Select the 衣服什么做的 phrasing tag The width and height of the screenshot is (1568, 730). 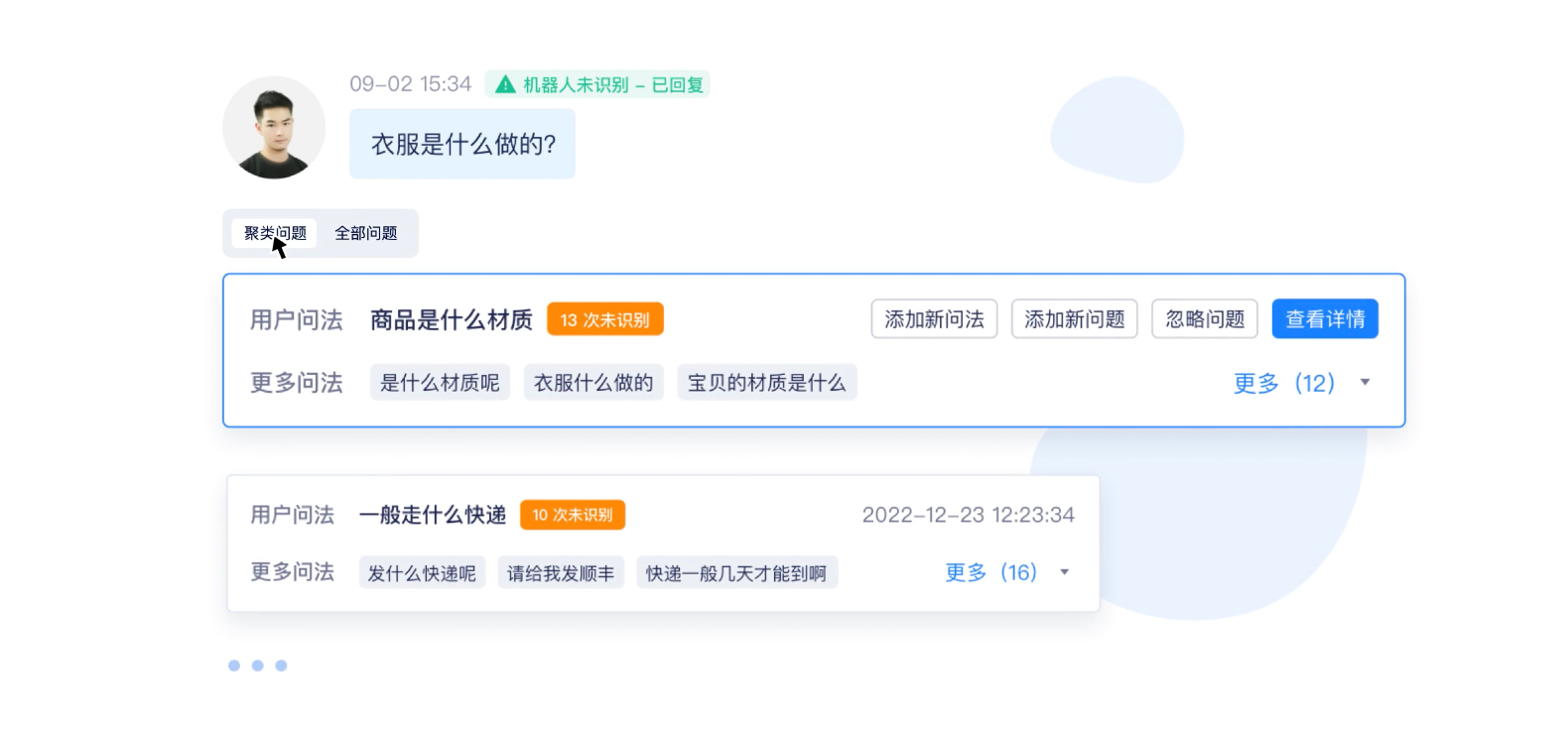pyautogui.click(x=593, y=382)
